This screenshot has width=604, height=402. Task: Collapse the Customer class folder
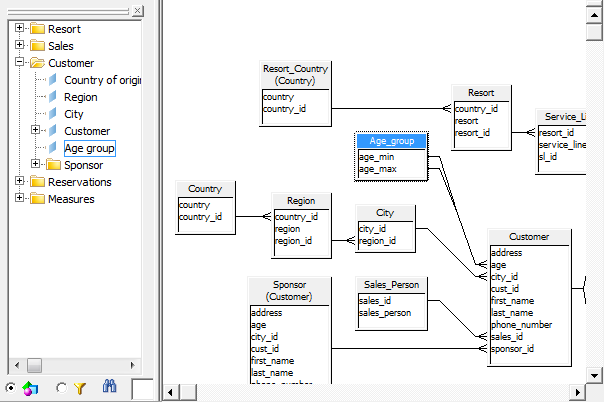click(x=19, y=62)
